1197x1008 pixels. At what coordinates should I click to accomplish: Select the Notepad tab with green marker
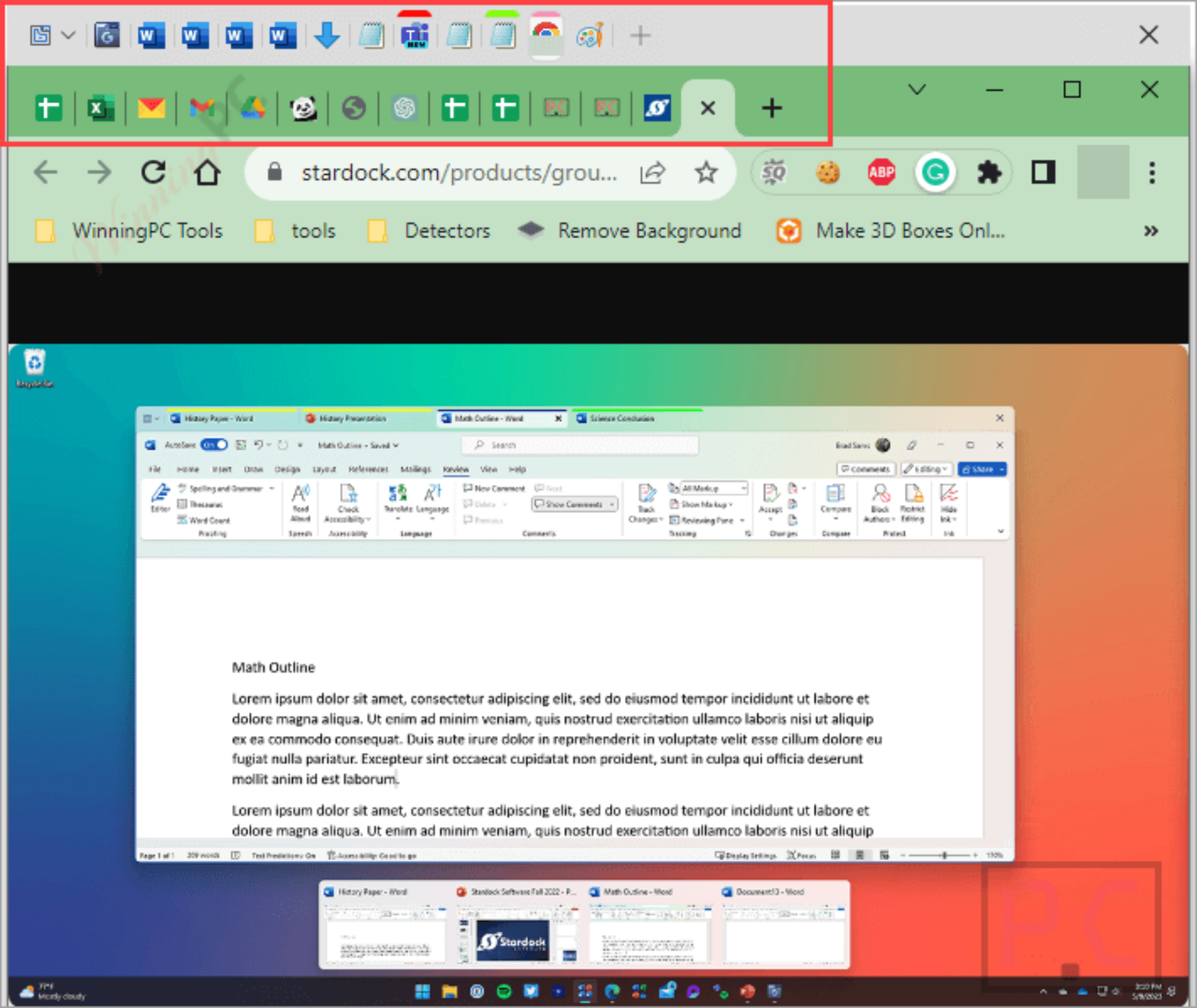(x=502, y=36)
